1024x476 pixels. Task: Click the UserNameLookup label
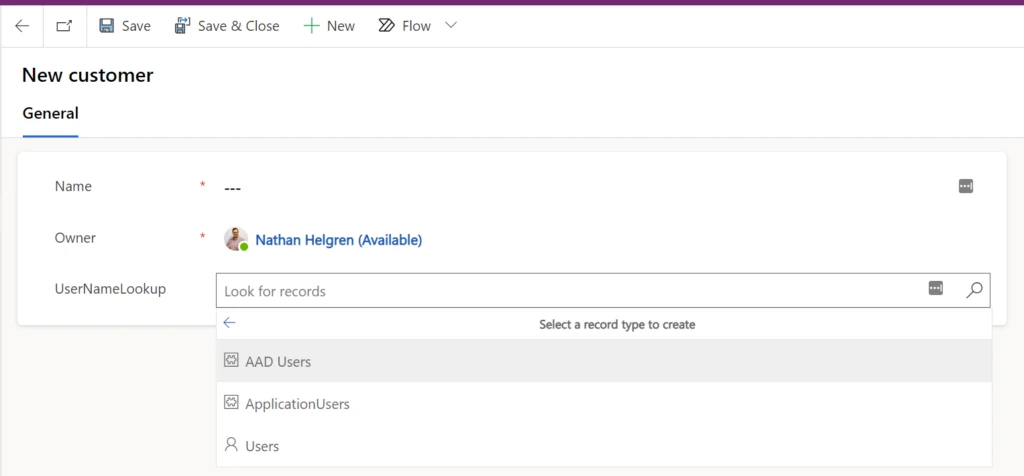(110, 288)
